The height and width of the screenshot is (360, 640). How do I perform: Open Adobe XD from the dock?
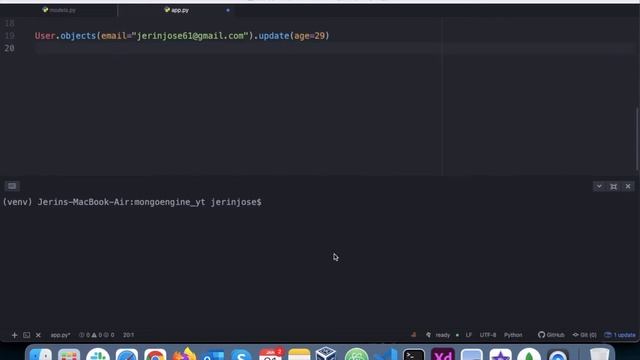pos(443,355)
